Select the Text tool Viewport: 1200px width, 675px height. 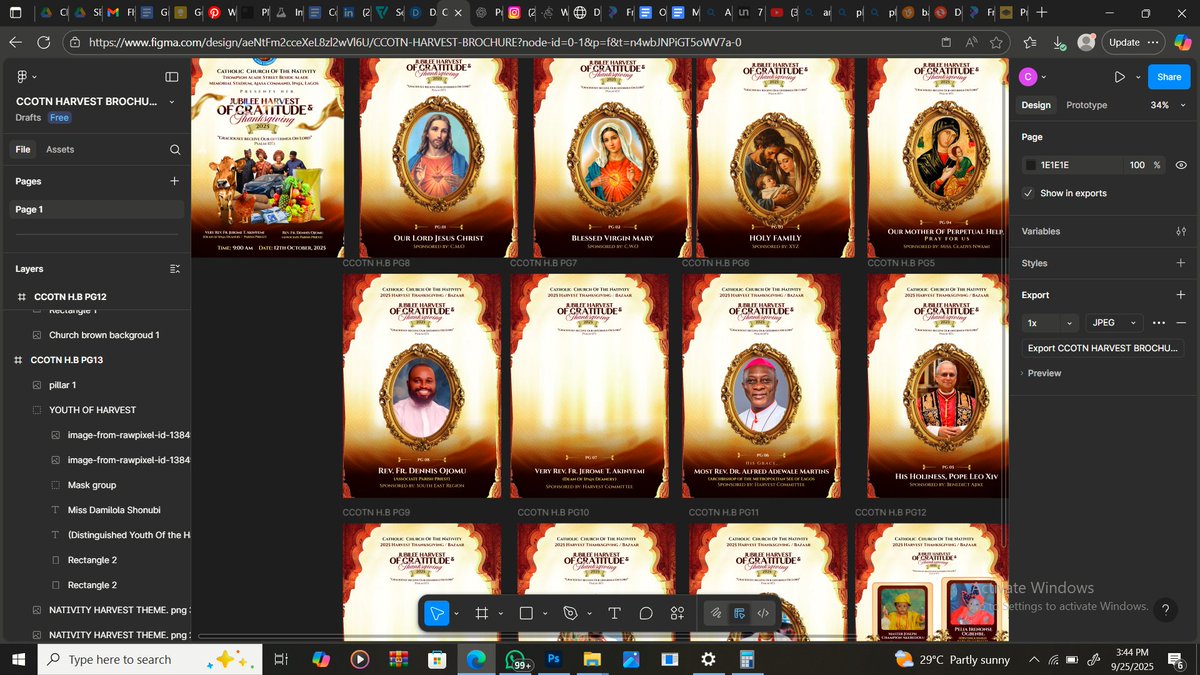point(614,613)
